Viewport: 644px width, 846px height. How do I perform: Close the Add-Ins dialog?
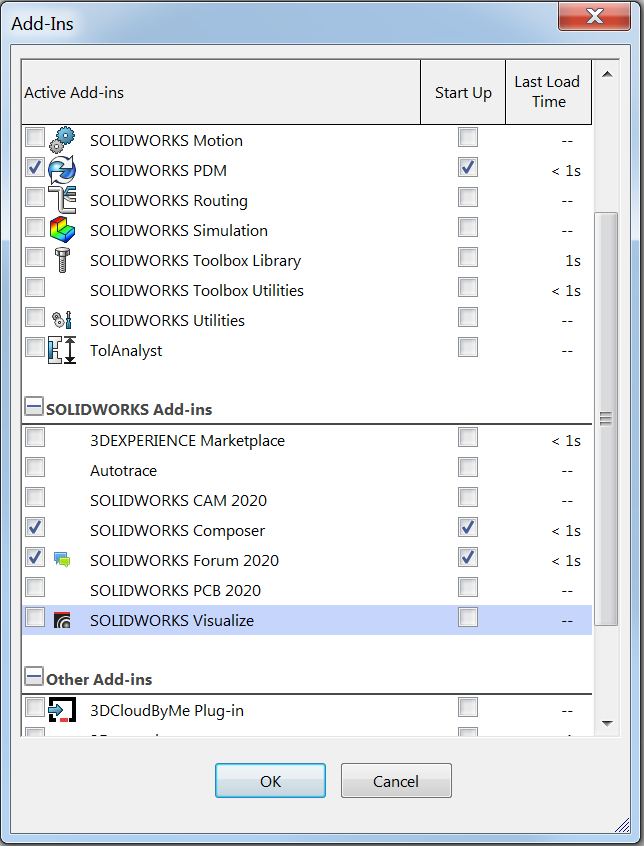pos(594,16)
